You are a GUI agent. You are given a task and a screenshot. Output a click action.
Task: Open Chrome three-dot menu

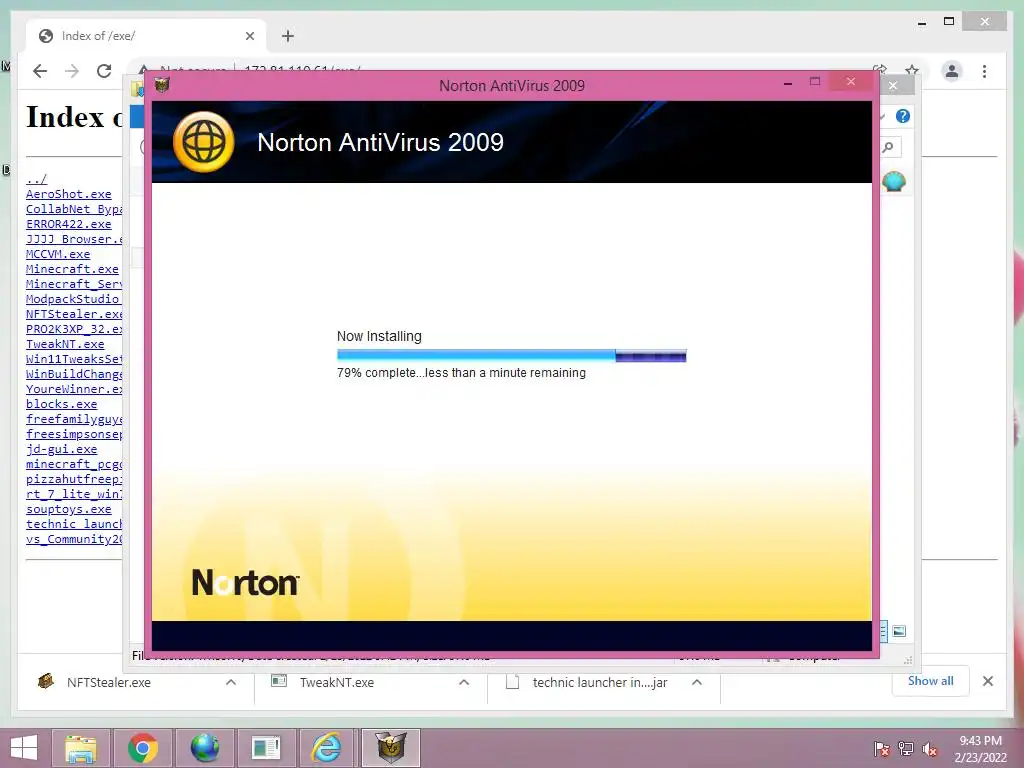tap(984, 71)
